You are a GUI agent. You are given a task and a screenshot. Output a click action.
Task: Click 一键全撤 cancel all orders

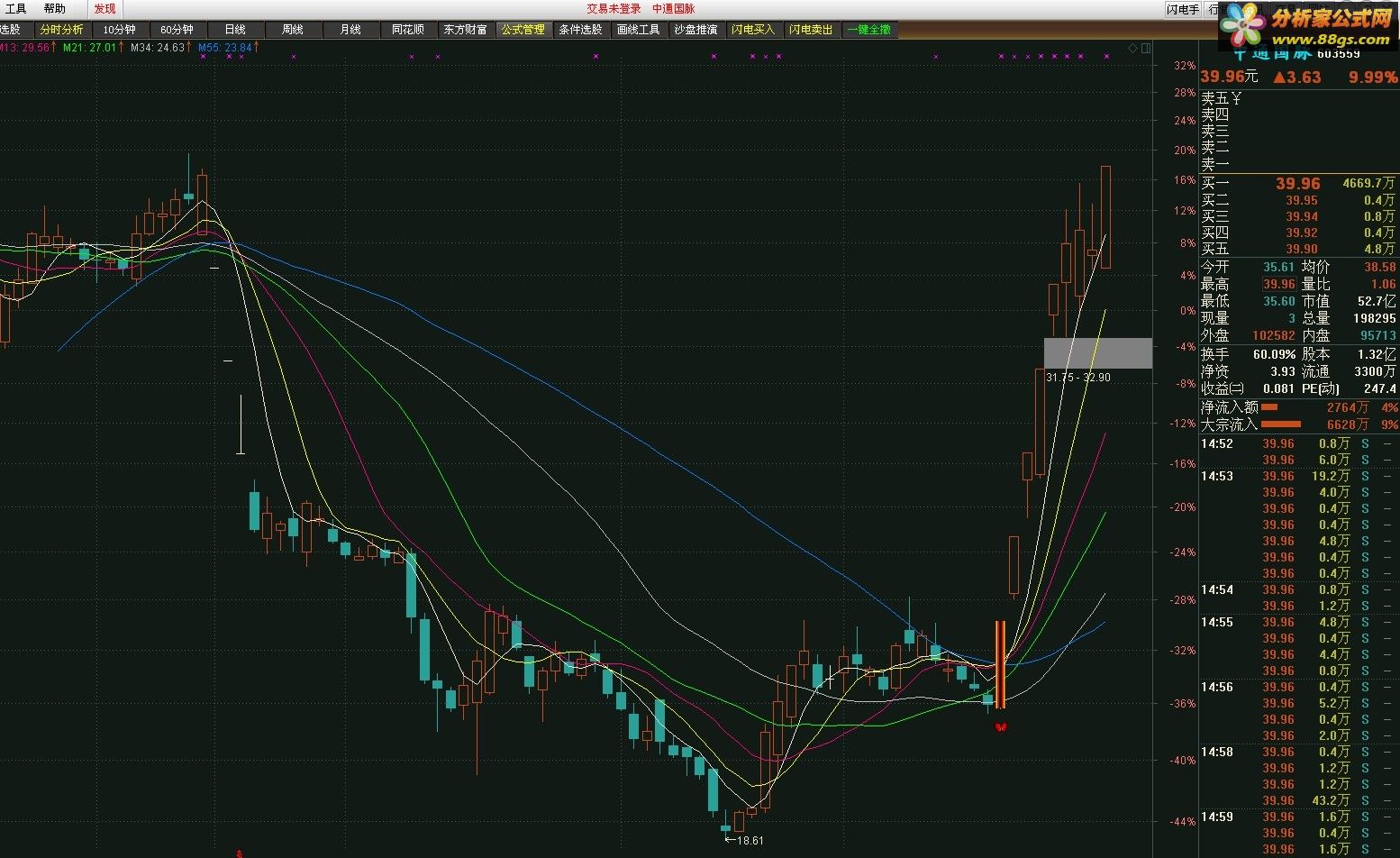(868, 30)
